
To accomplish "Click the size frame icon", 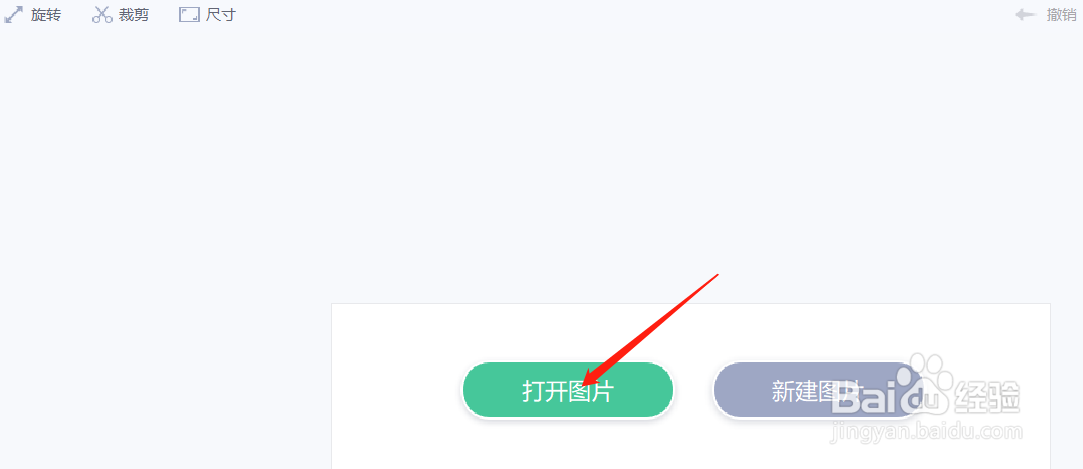I will point(189,15).
